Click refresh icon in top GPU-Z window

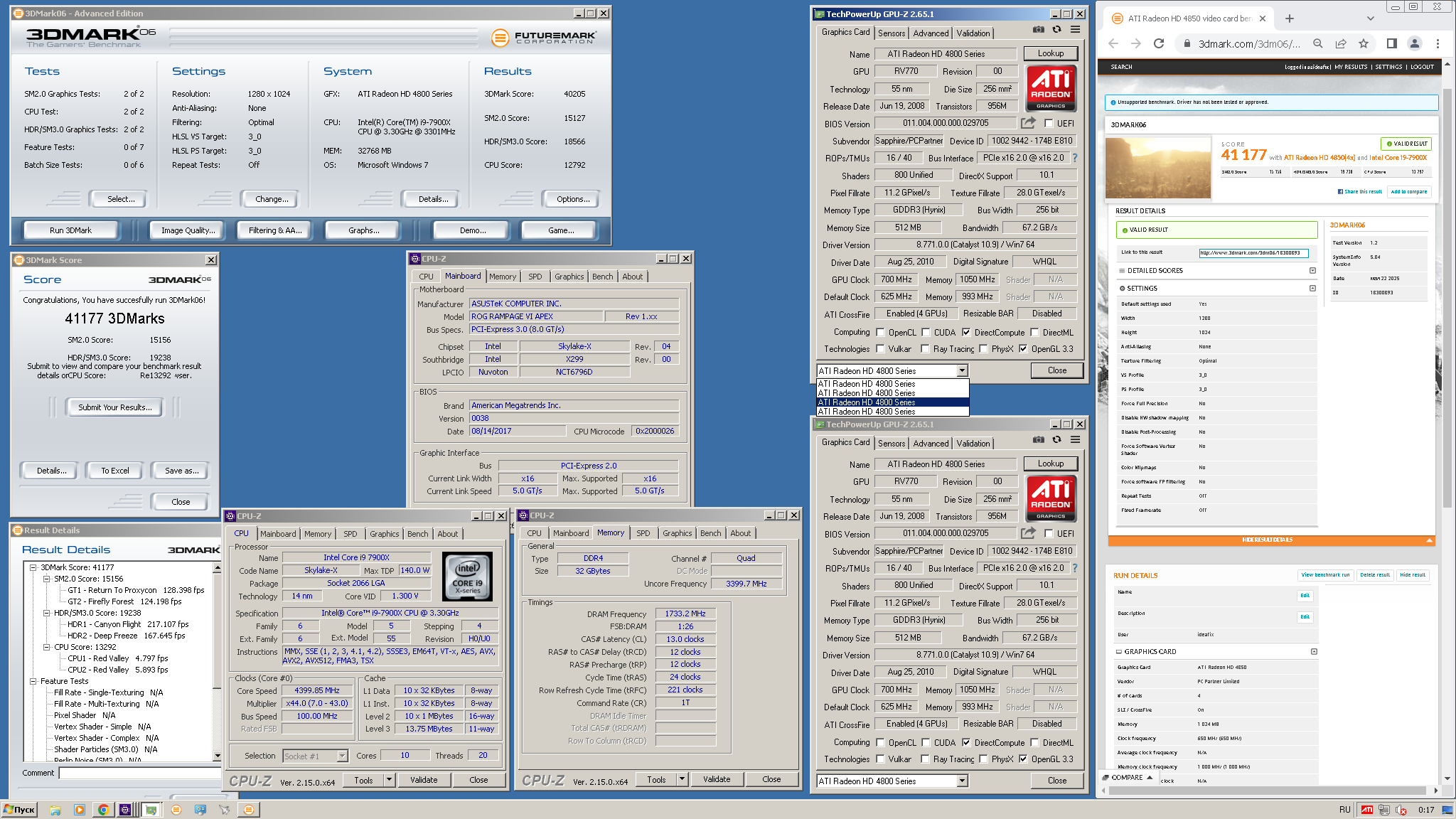pos(1056,30)
